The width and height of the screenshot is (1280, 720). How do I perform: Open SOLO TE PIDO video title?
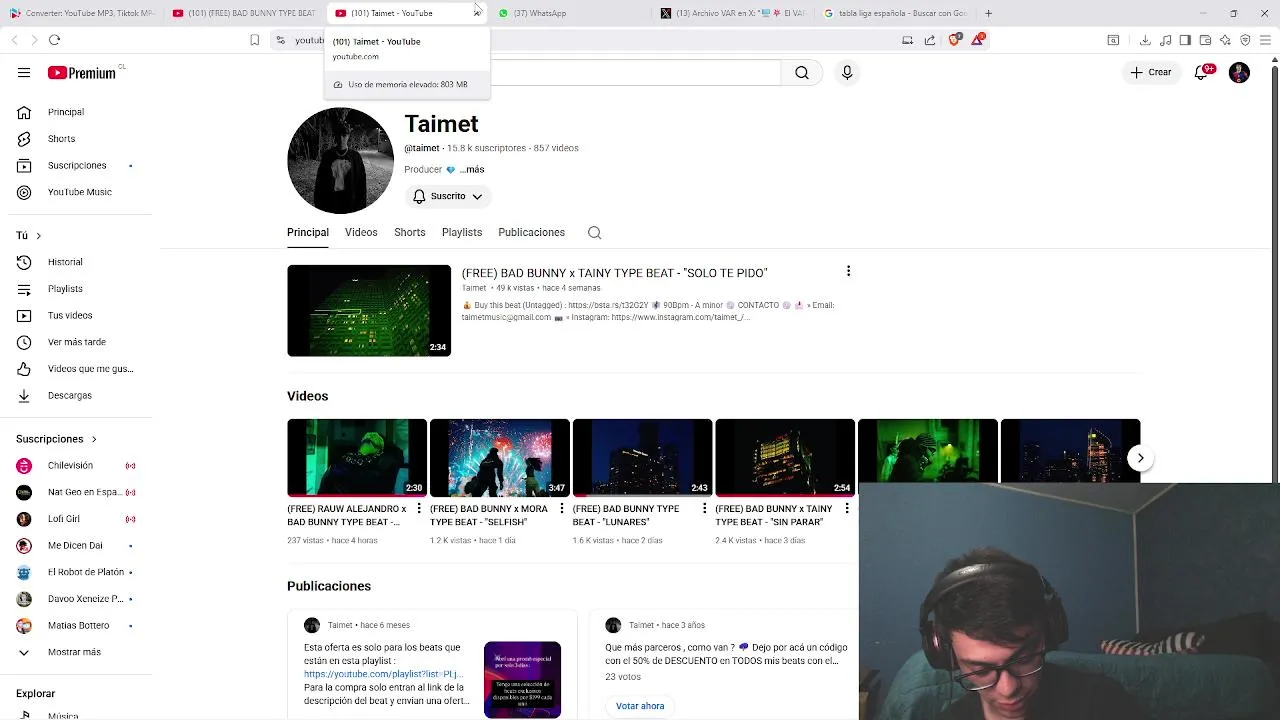click(614, 273)
